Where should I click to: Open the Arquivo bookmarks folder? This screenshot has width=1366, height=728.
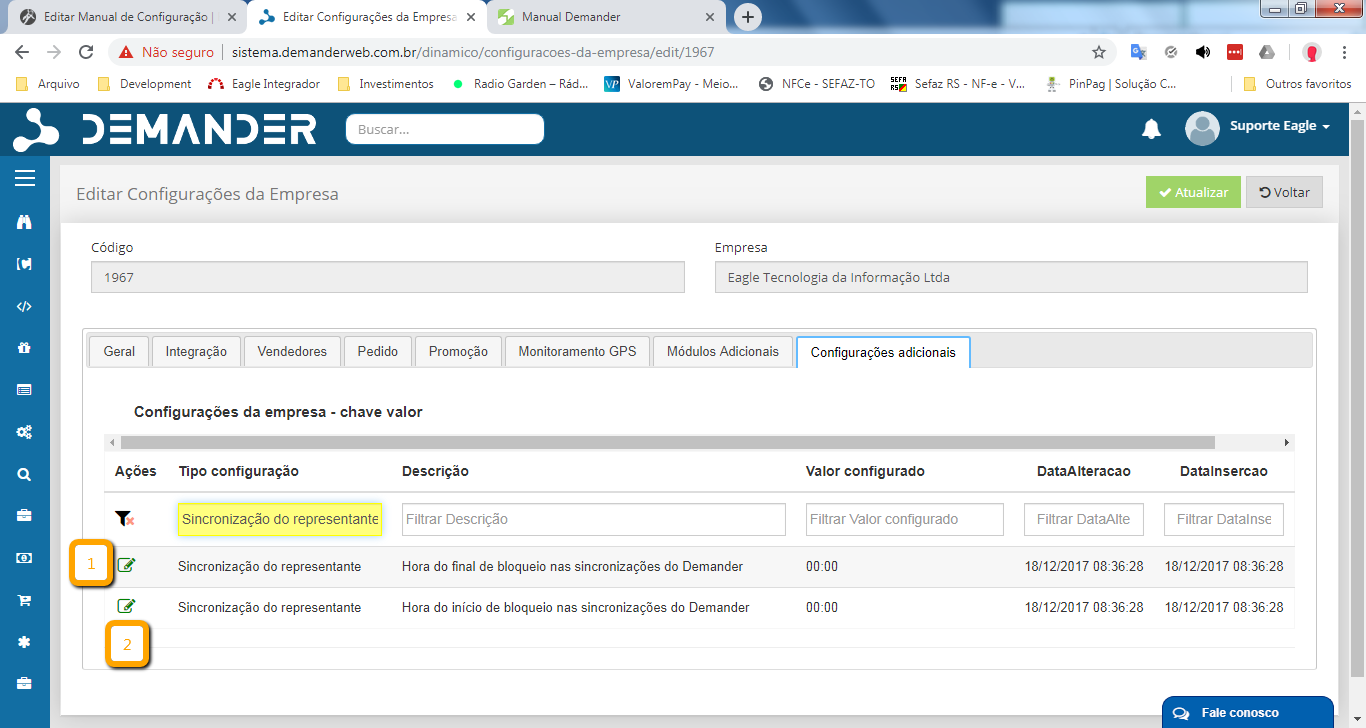(x=48, y=84)
